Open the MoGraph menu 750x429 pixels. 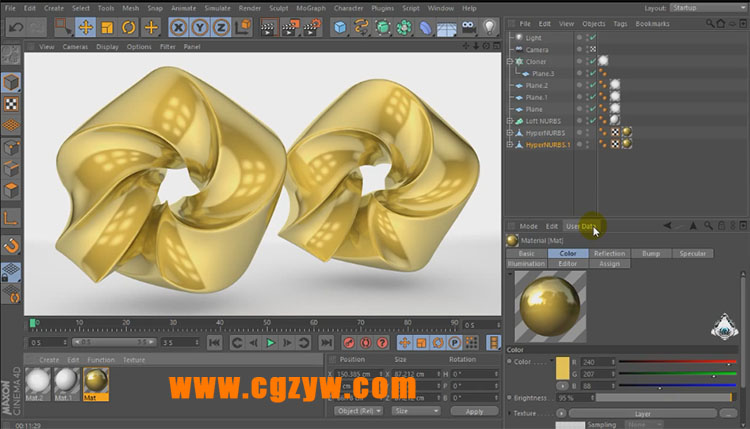pos(311,8)
